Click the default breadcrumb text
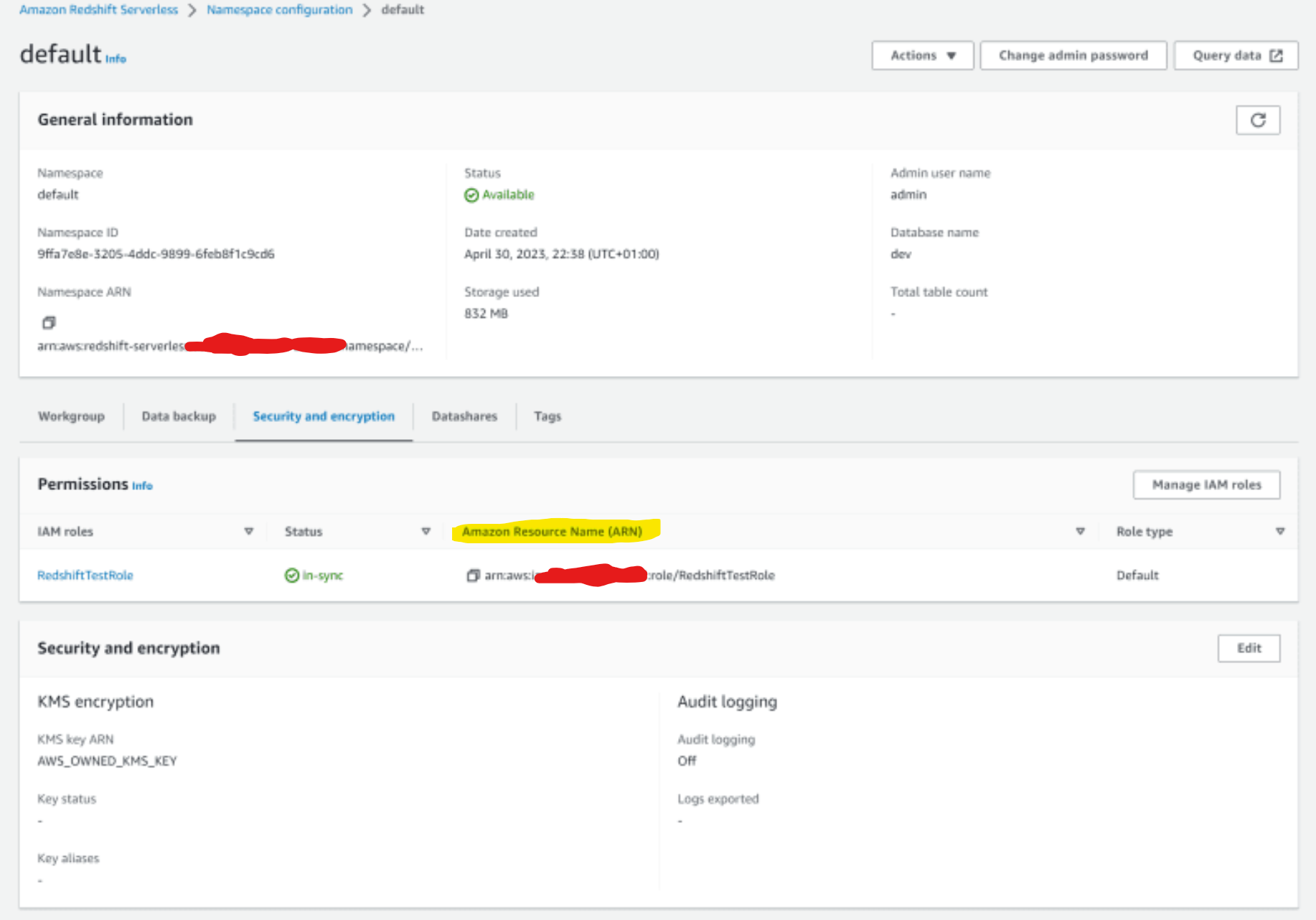Viewport: 1316px width, 920px height. [403, 10]
